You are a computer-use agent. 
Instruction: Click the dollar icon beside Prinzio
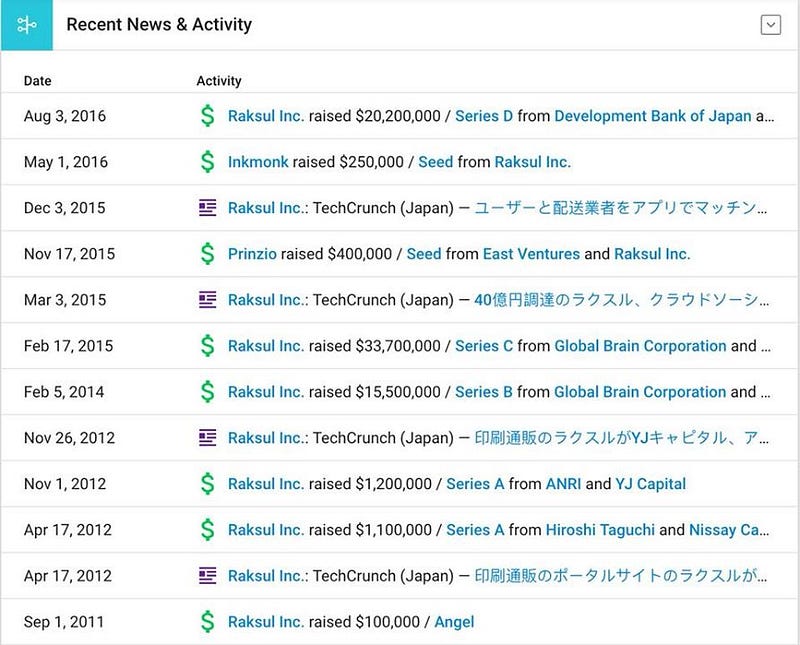[207, 254]
